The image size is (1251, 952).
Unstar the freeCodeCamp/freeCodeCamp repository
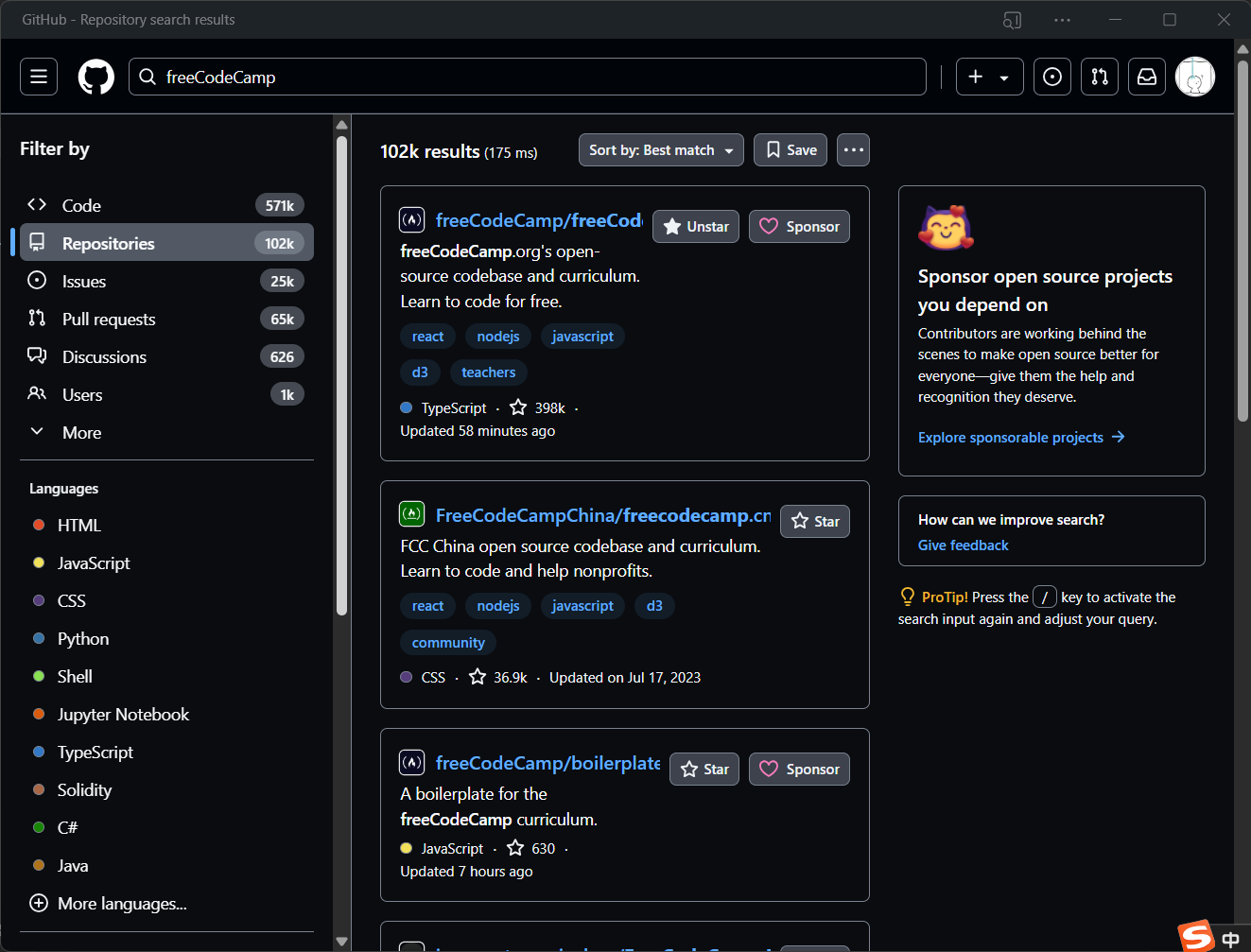point(696,227)
